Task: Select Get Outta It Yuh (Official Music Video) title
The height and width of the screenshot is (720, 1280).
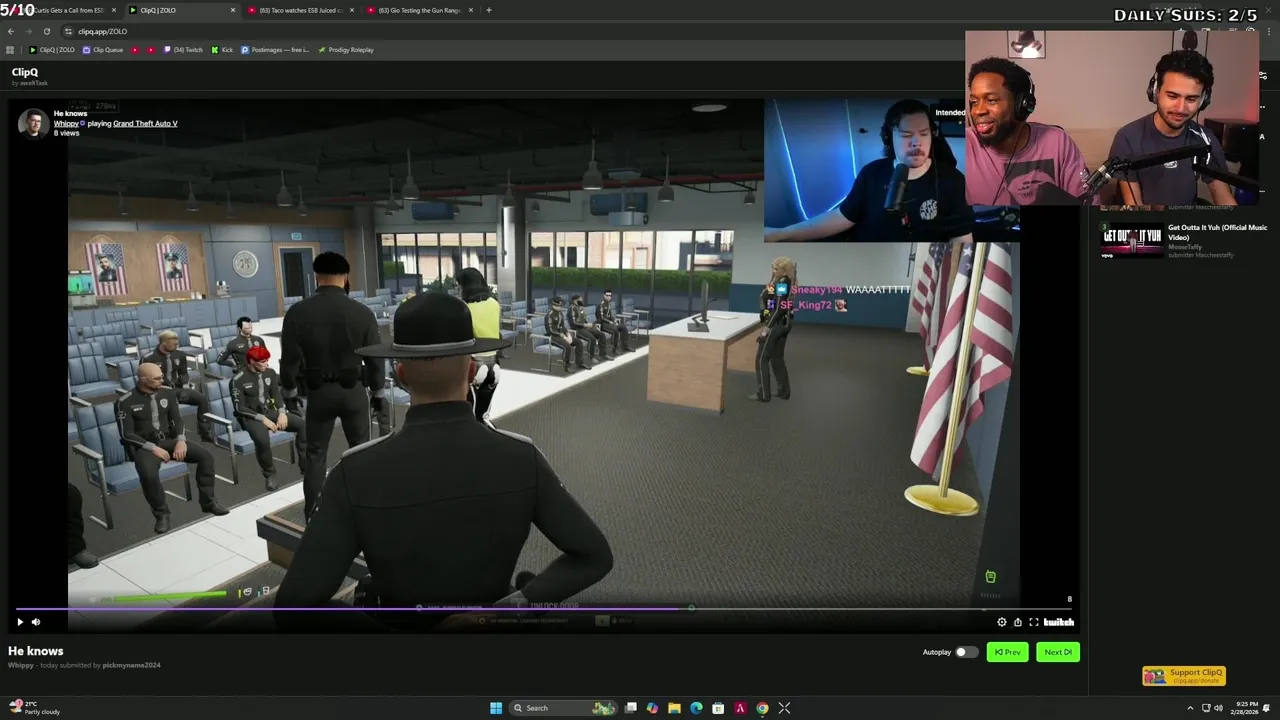Action: pyautogui.click(x=1217, y=232)
